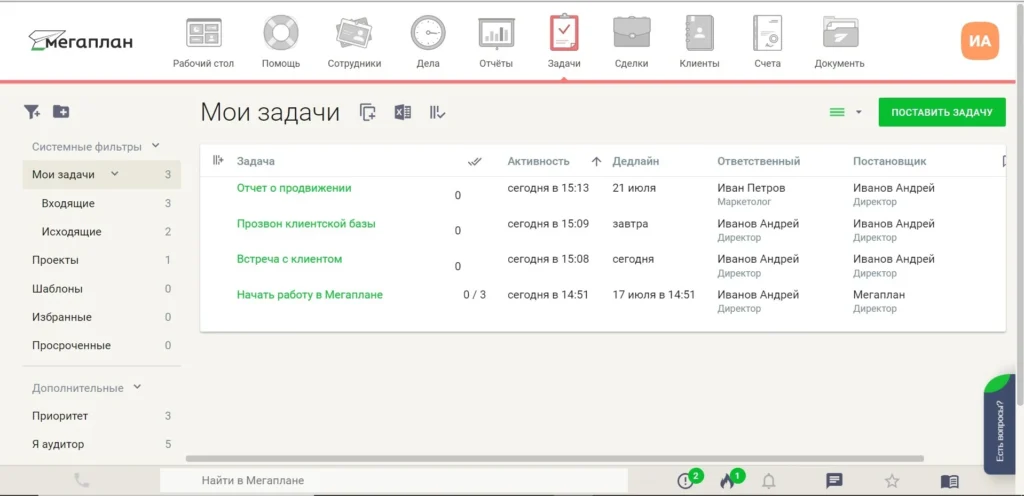
Task: Click responsible Иван Петров
Action: point(751,188)
